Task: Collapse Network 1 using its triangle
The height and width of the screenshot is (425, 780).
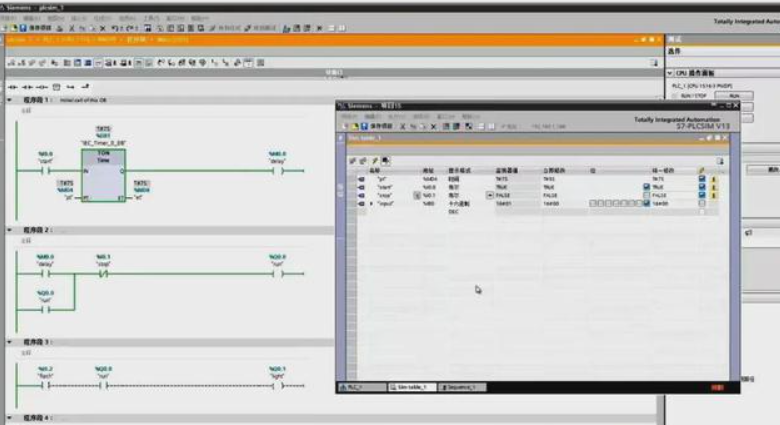Action: coord(9,100)
